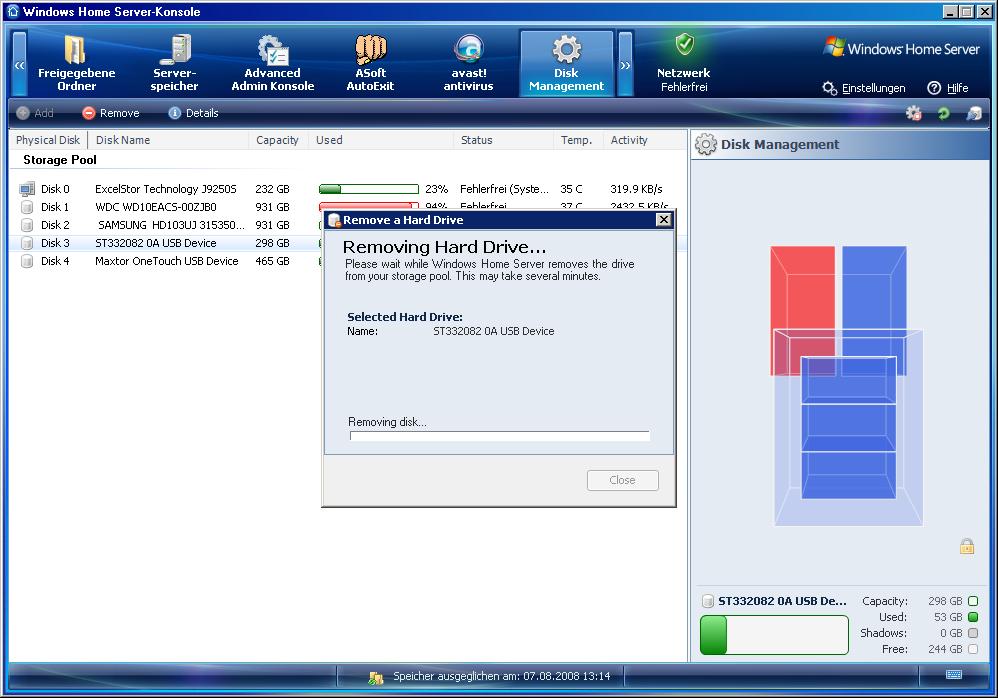Click the Disk 2 drive icon
The width and height of the screenshot is (998, 698).
pyautogui.click(x=27, y=225)
